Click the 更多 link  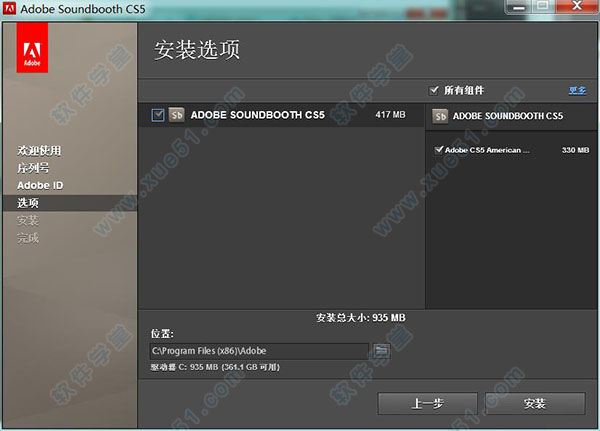pos(577,90)
